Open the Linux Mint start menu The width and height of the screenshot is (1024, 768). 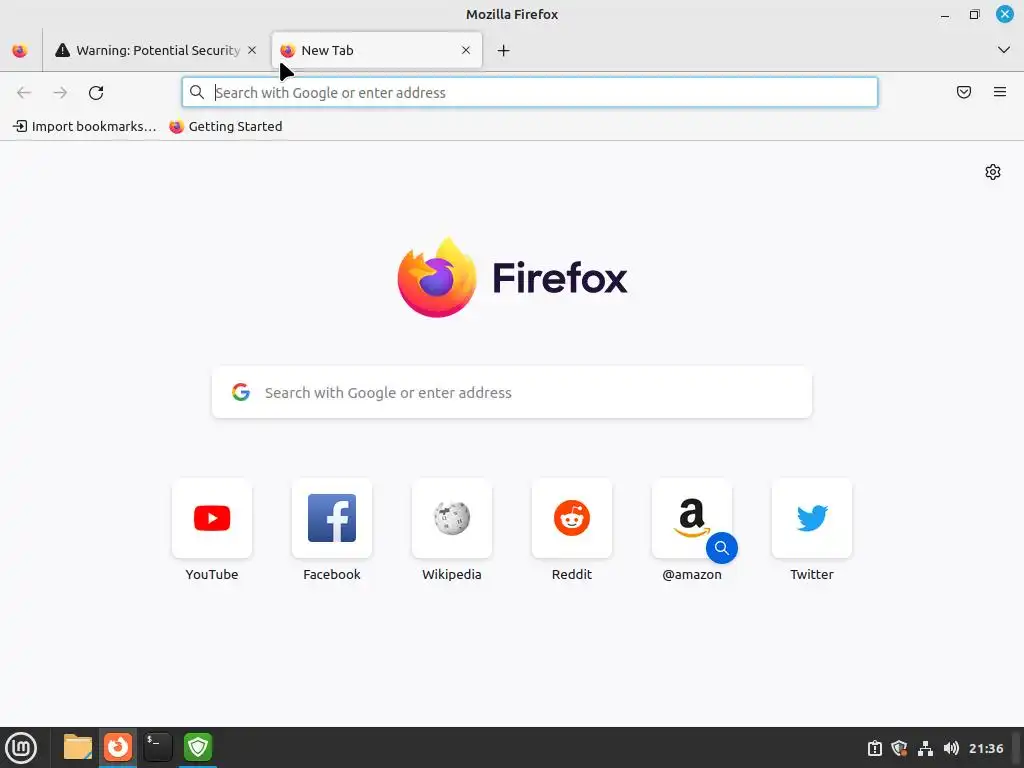(21, 748)
